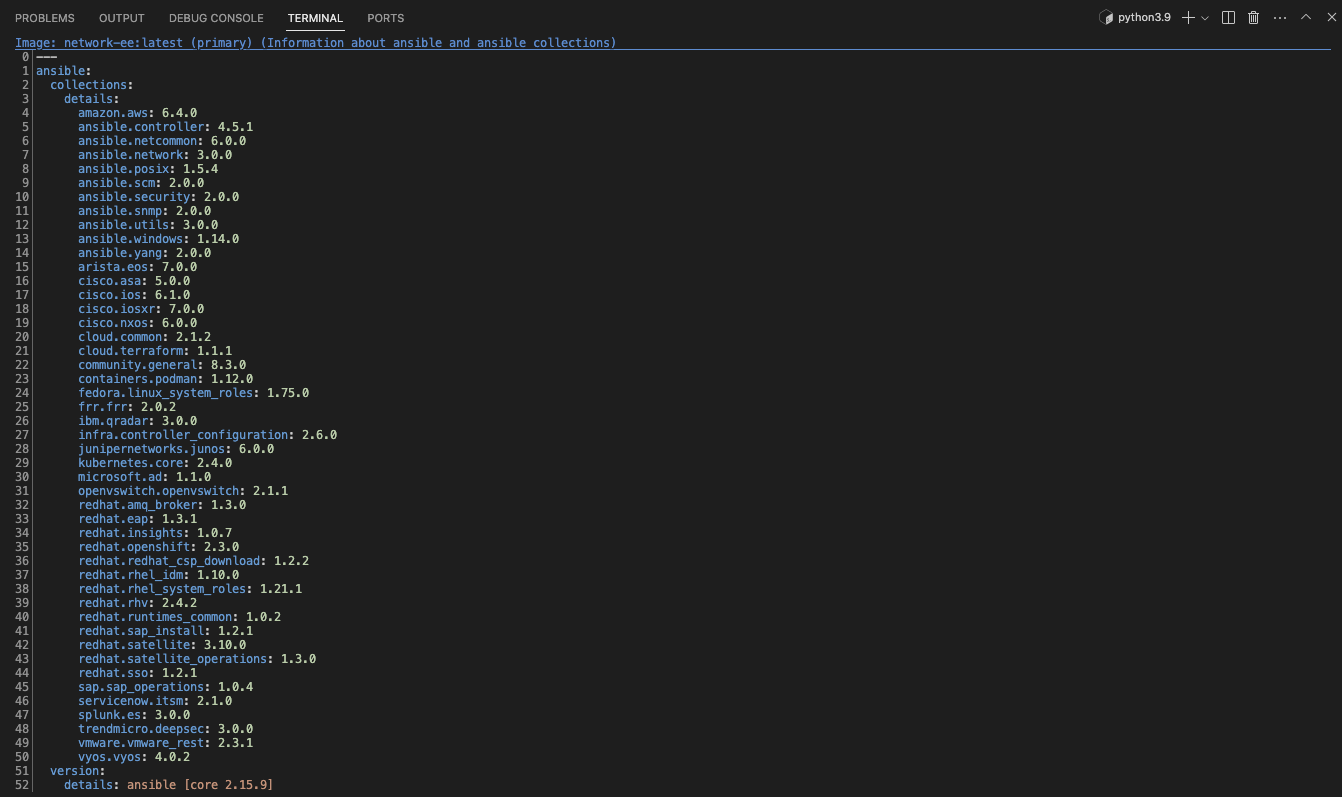Click the 'frr.frr: 2.0.2' line

(x=127, y=407)
